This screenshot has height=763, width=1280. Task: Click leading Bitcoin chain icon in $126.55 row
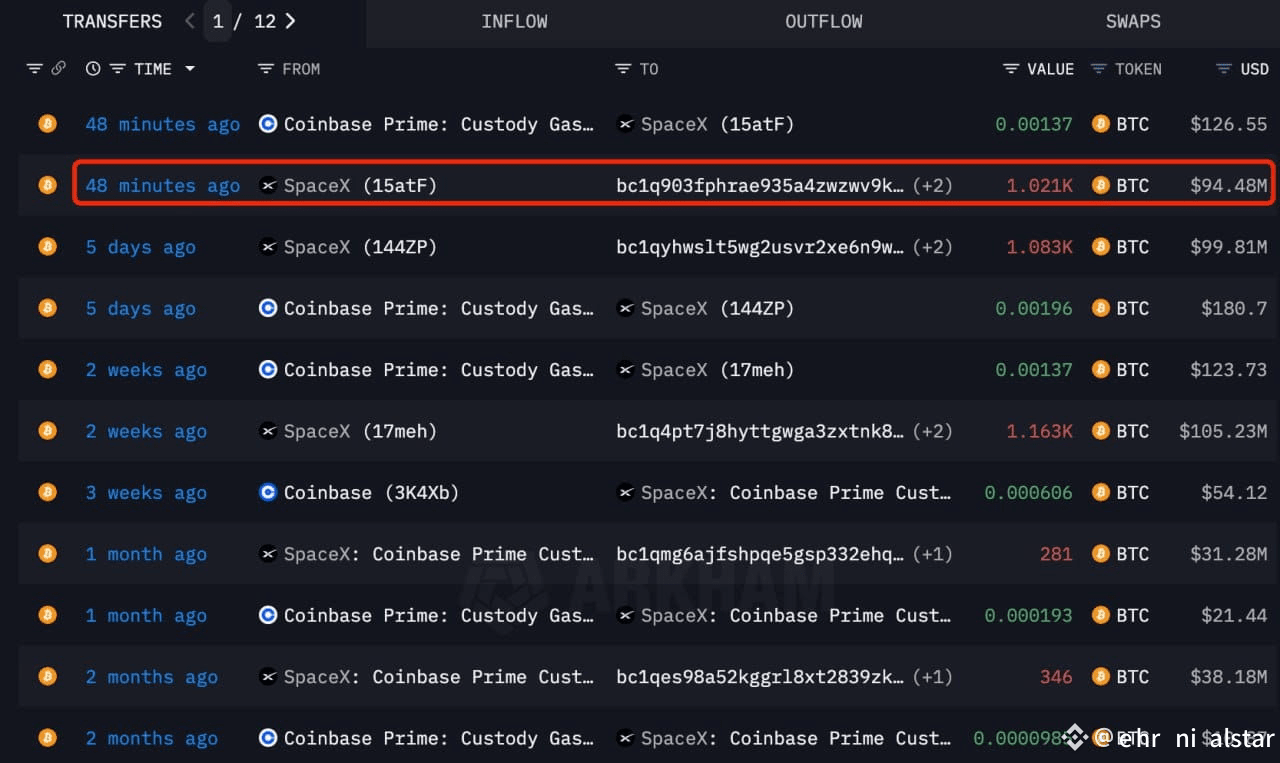pyautogui.click(x=47, y=124)
